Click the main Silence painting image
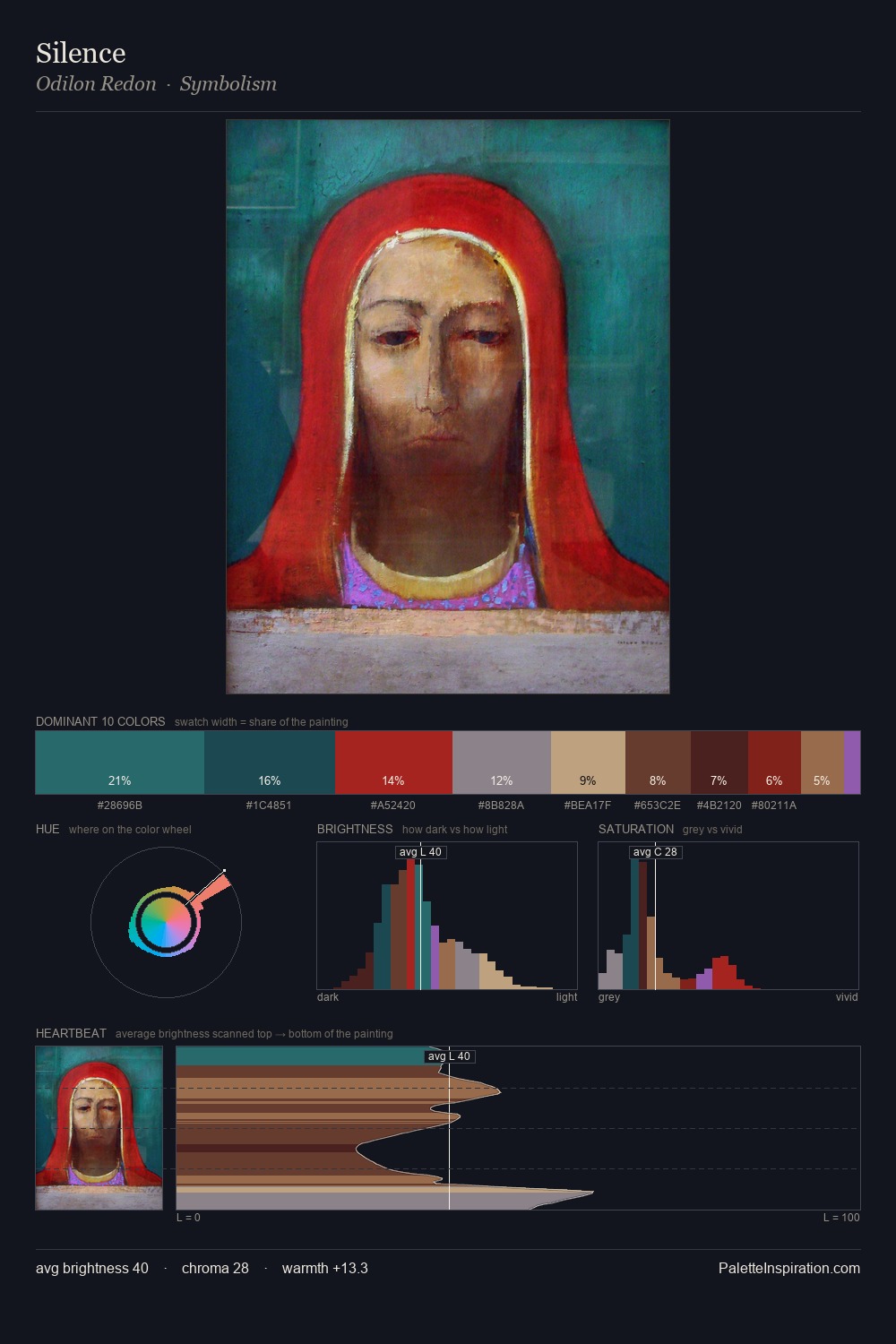The width and height of the screenshot is (896, 1344). (x=448, y=407)
